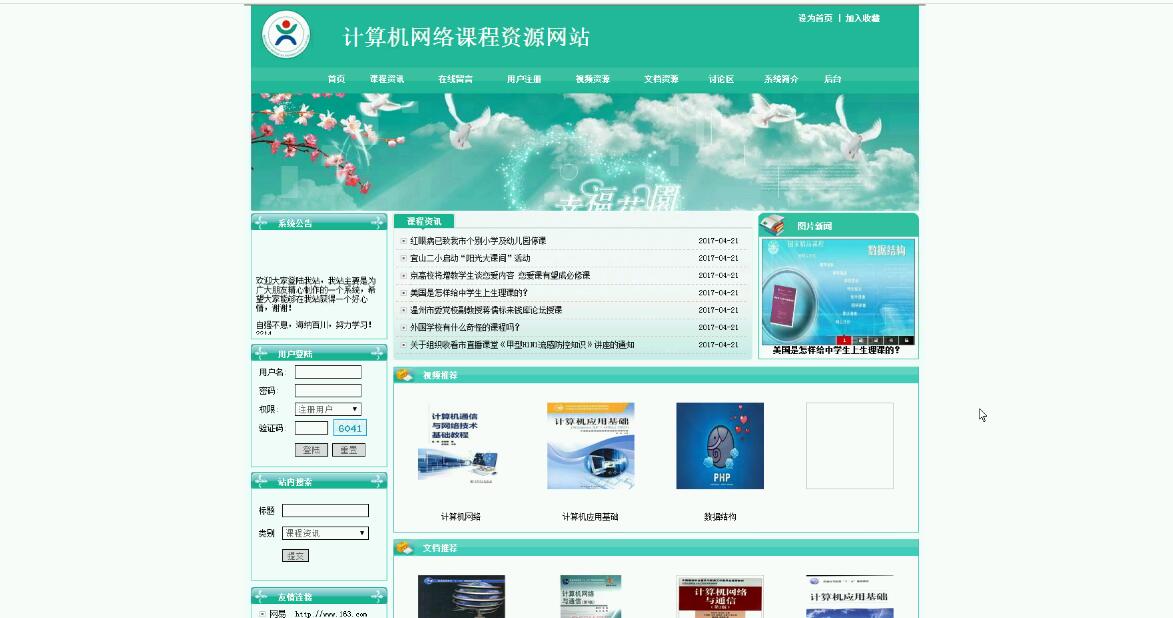
Task: Open 系统简介 in nav bar
Action: click(x=781, y=79)
